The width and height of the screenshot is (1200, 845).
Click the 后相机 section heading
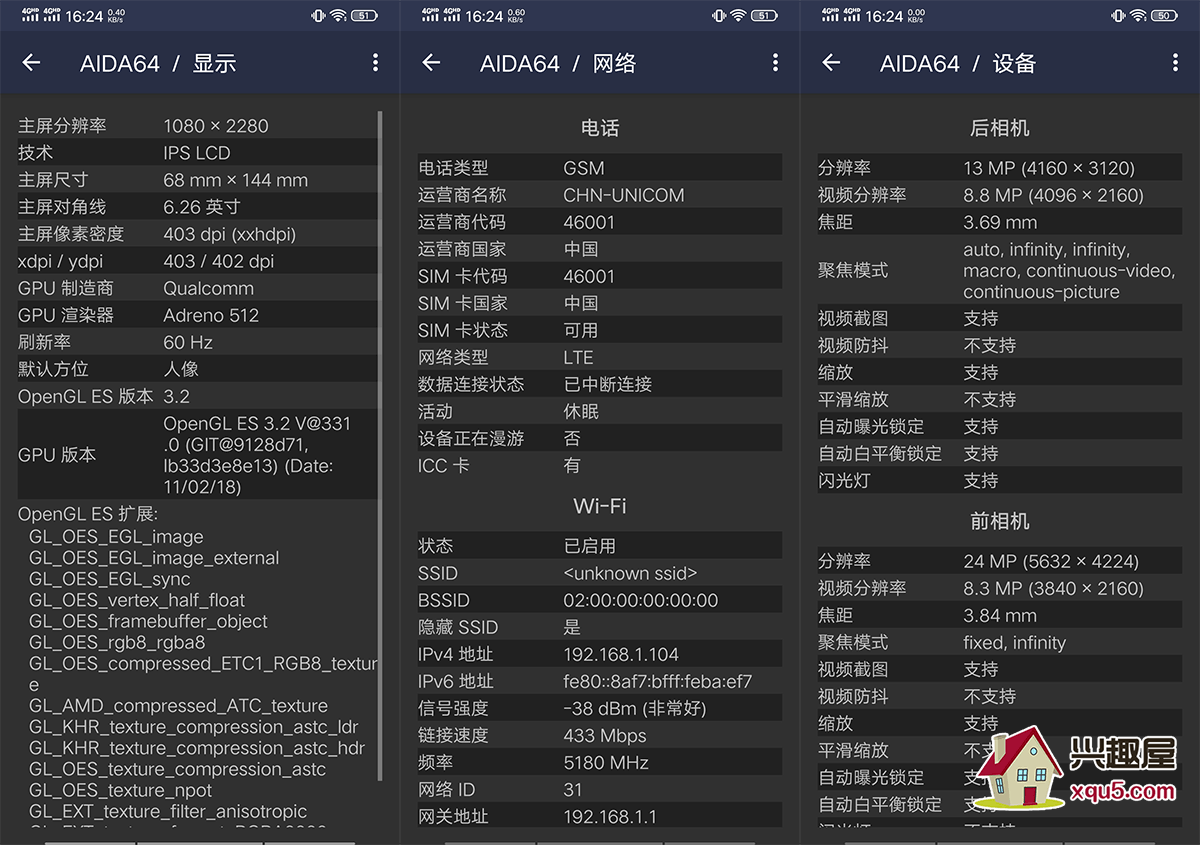[x=1000, y=128]
